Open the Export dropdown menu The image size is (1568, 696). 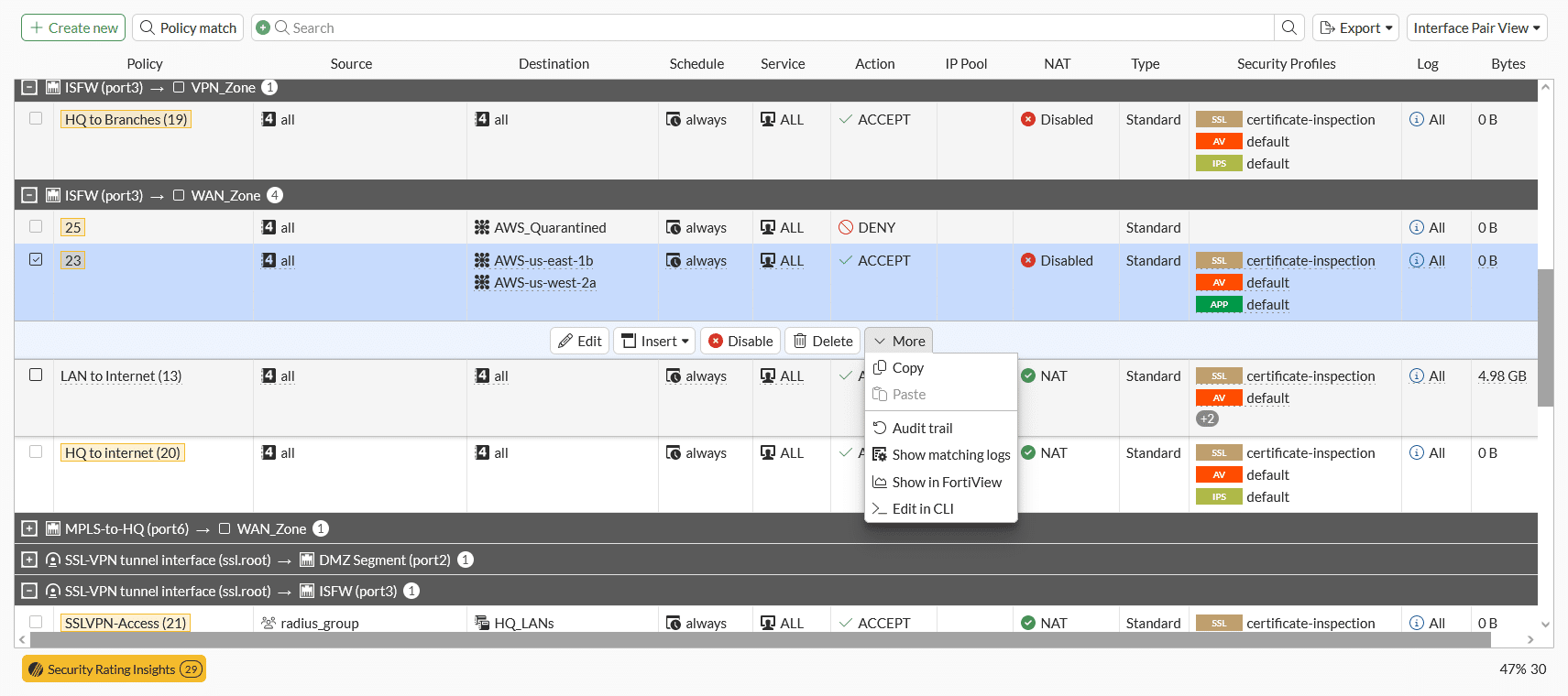(x=1354, y=27)
